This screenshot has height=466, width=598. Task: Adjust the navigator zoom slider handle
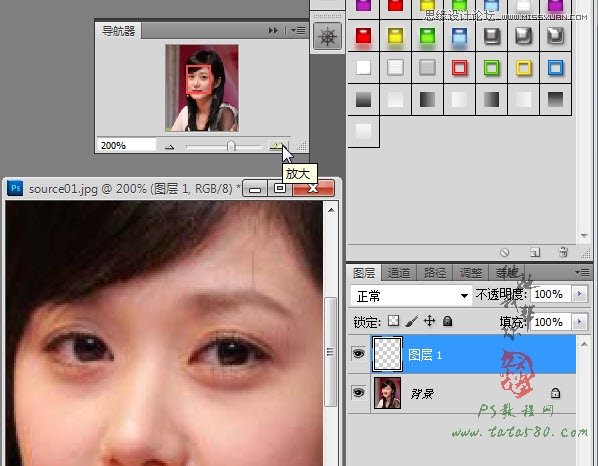pos(231,146)
